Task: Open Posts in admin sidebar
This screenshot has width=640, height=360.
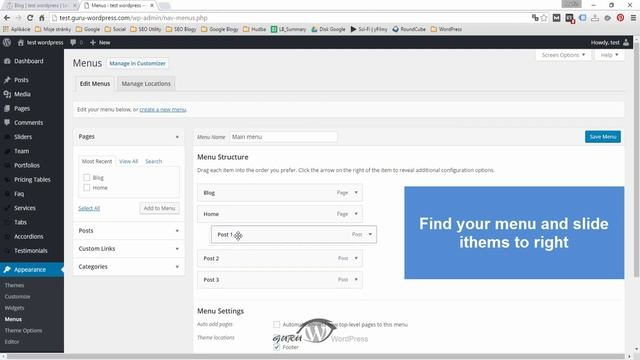Action: click(21, 80)
